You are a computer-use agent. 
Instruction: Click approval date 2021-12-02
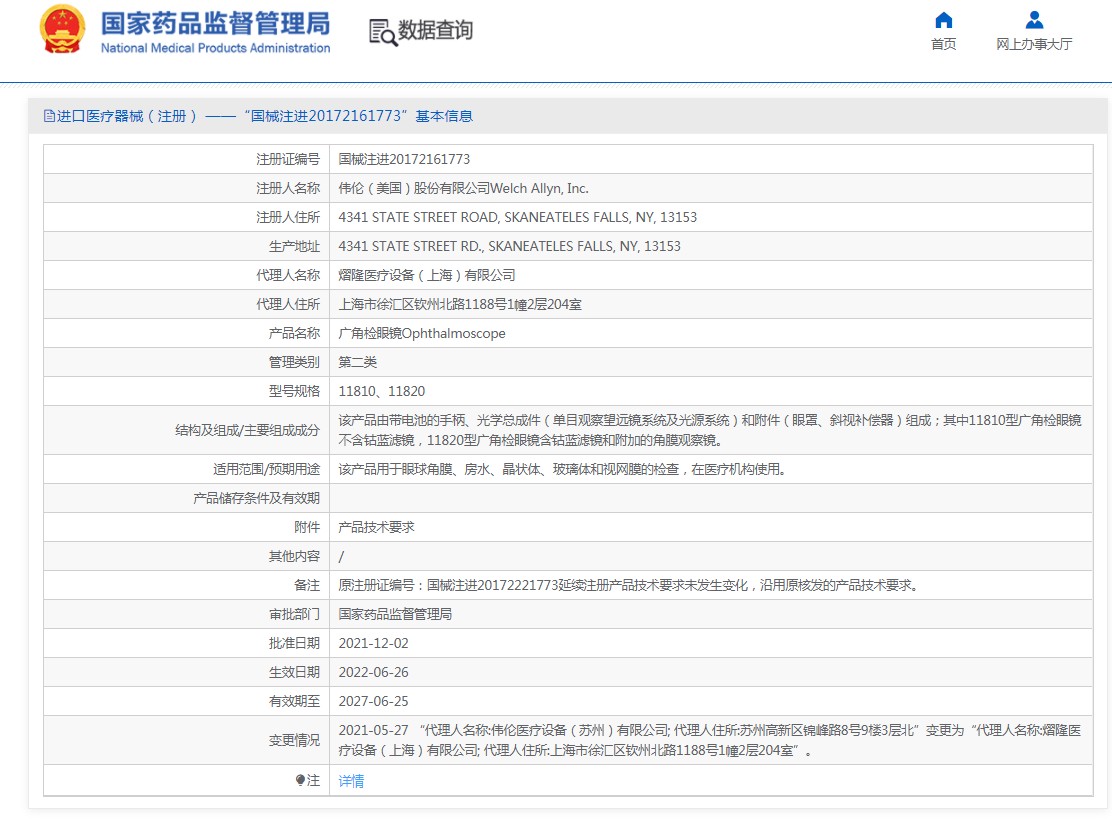click(373, 643)
